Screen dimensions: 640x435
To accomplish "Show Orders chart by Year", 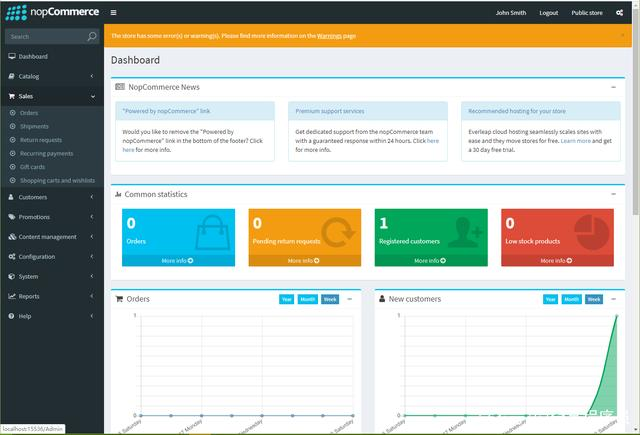I will [x=287, y=300].
